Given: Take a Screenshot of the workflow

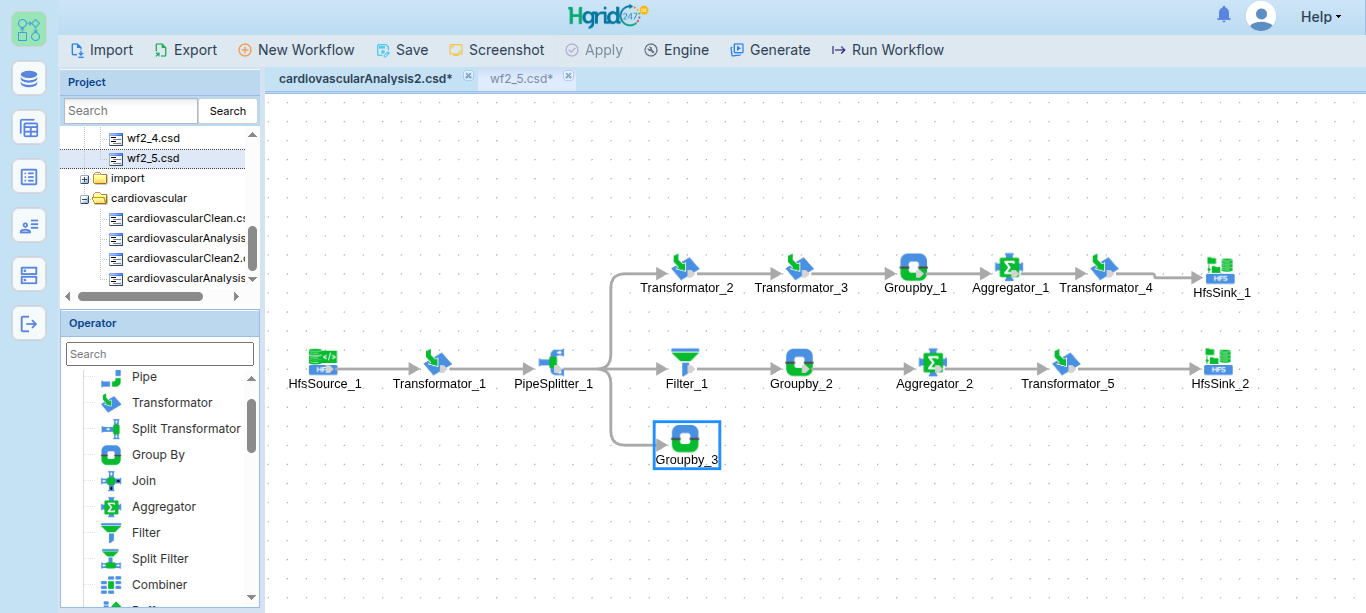Looking at the screenshot, I should point(497,50).
